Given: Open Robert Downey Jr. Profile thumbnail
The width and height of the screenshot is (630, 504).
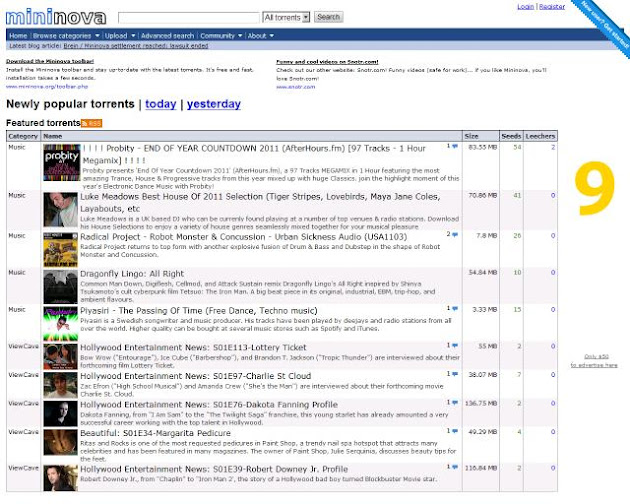Looking at the screenshot, I should tap(60, 478).
